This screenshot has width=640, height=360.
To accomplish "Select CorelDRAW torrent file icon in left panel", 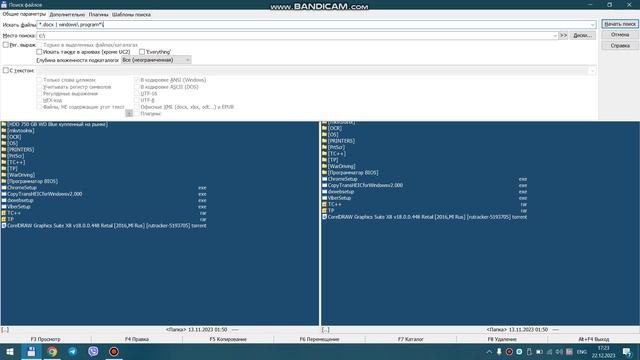I will (4, 226).
